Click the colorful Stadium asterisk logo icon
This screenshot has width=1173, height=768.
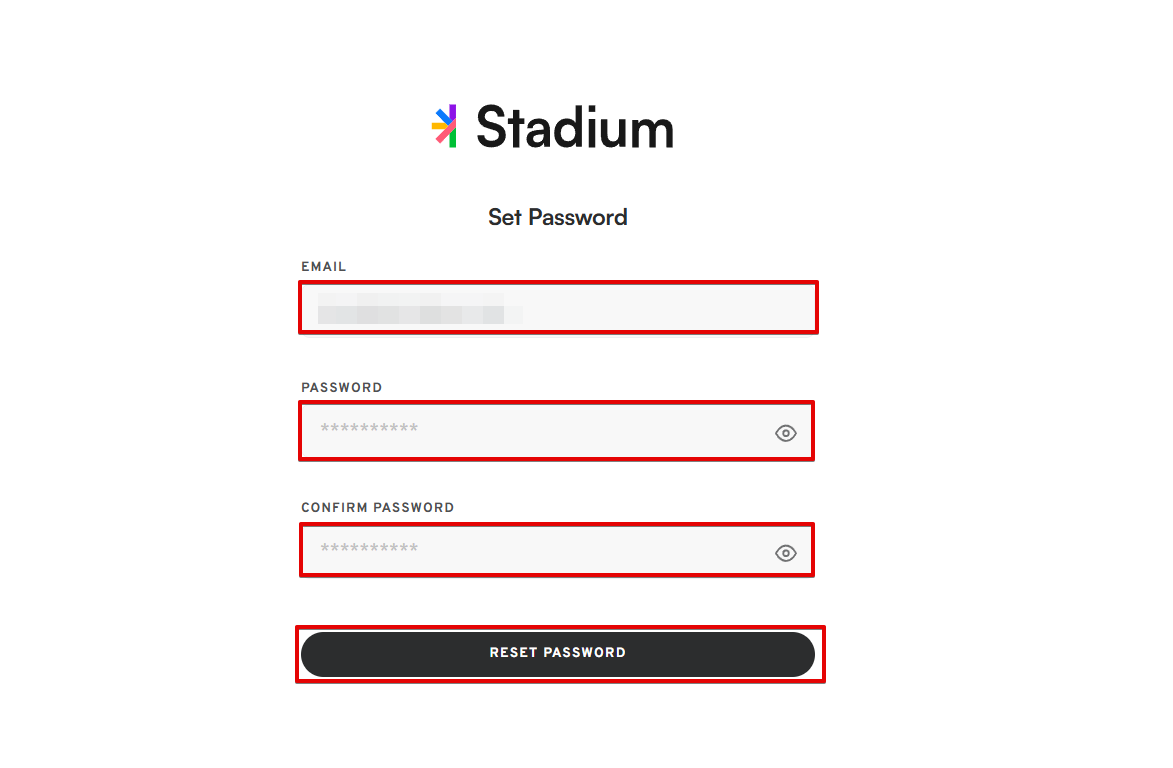coord(444,126)
